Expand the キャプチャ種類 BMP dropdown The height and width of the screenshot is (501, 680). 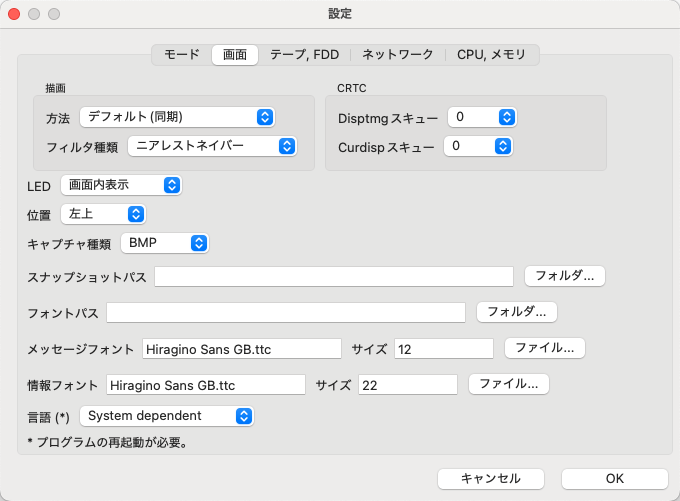tap(165, 243)
